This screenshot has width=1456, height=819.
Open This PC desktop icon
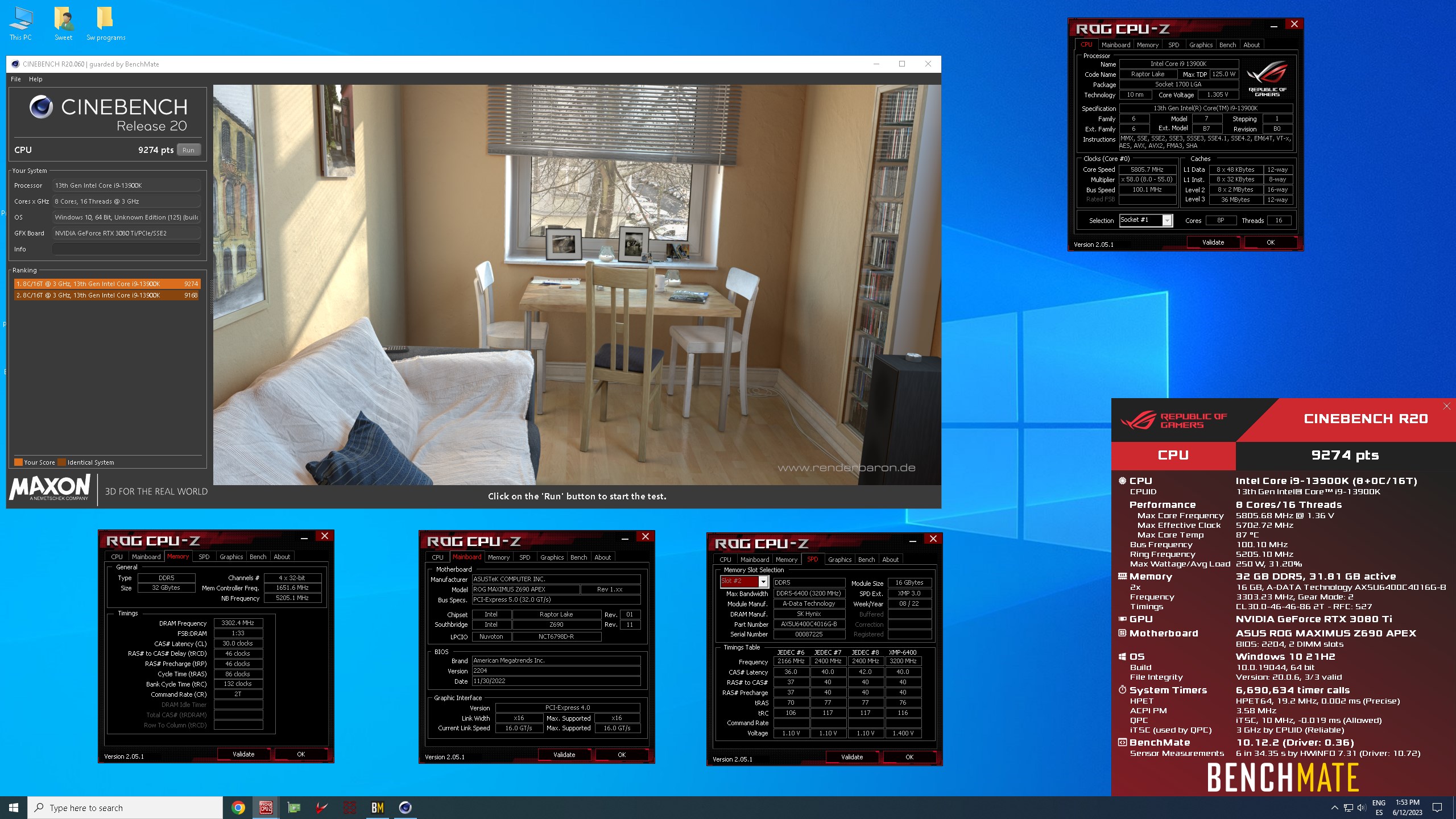click(20, 24)
